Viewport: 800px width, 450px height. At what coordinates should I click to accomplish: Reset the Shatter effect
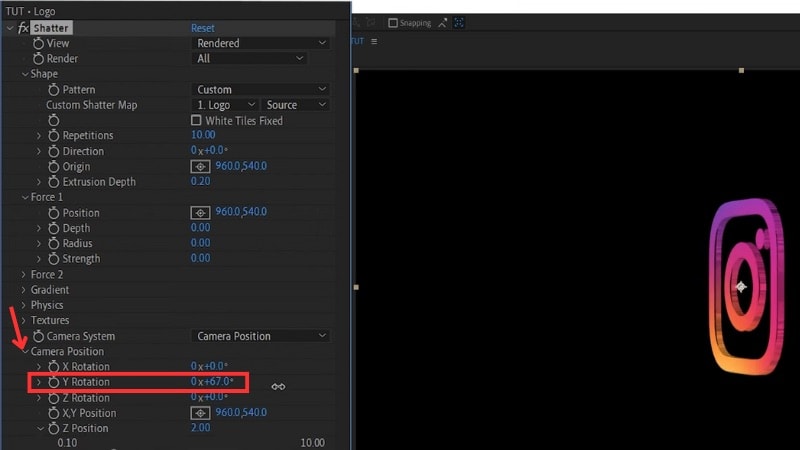203,28
